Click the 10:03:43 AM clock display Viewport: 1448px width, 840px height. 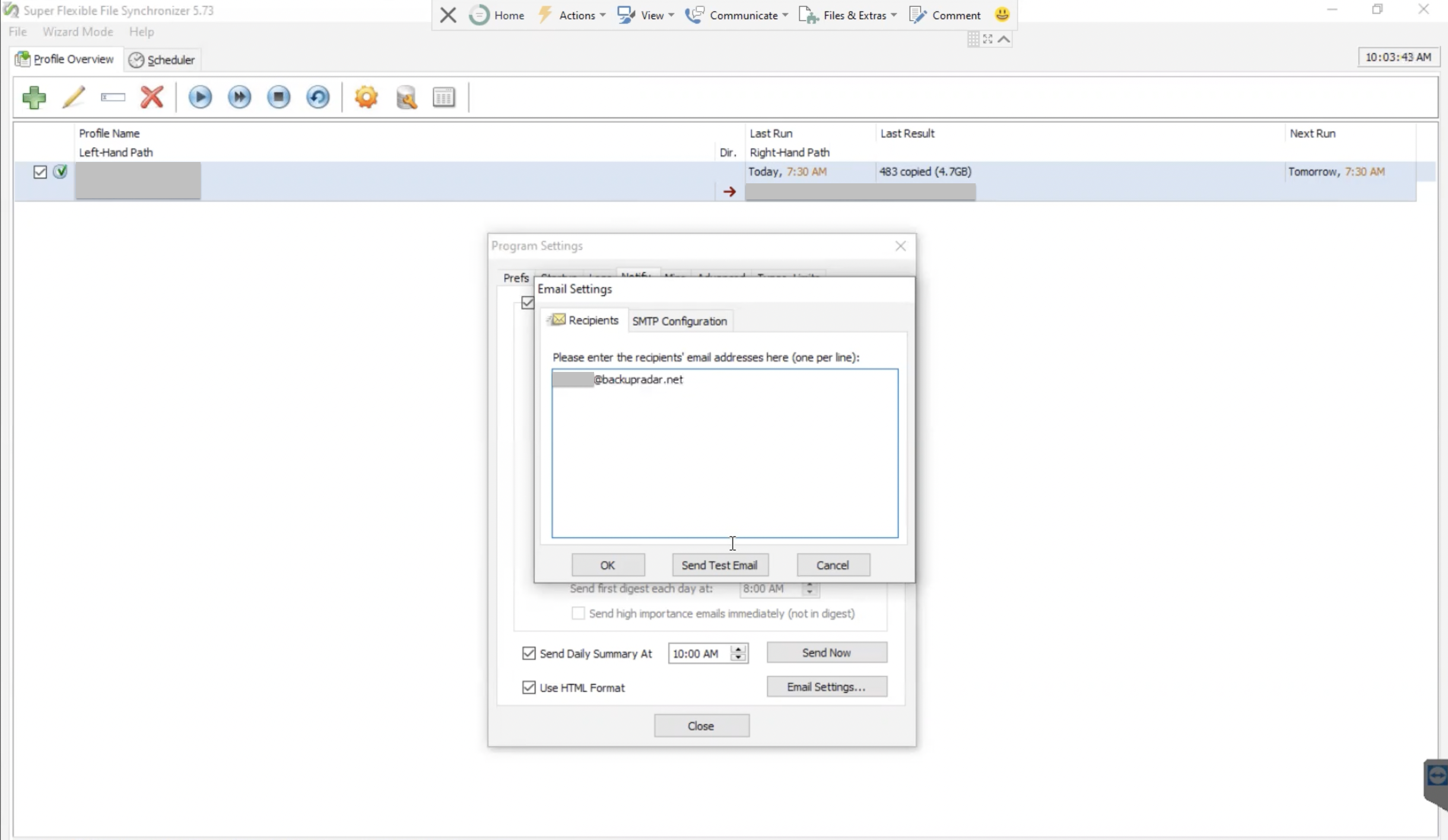(1398, 57)
